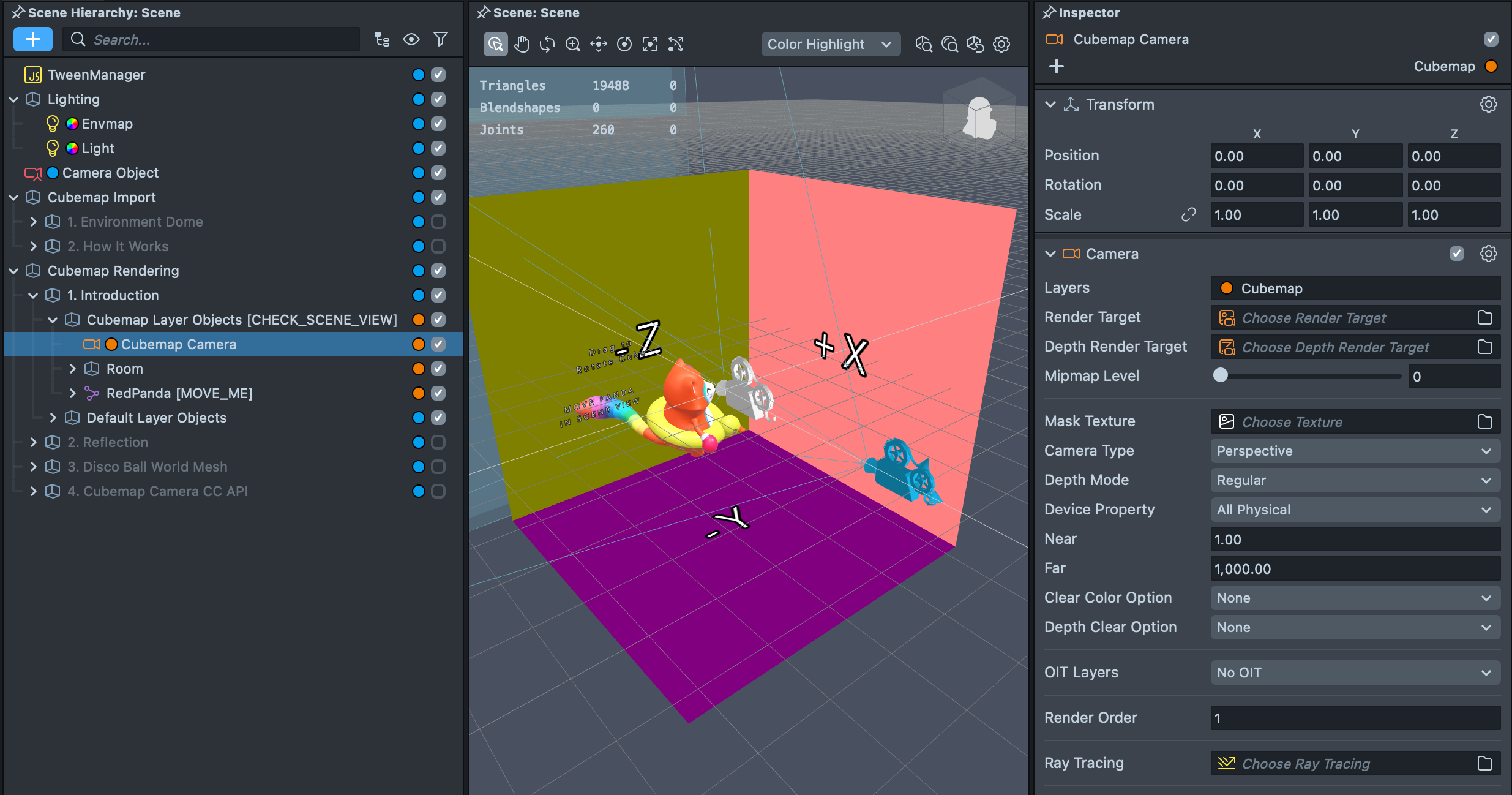Image resolution: width=1512 pixels, height=795 pixels.
Task: Disable the Camera component checkbox
Action: 1457,254
